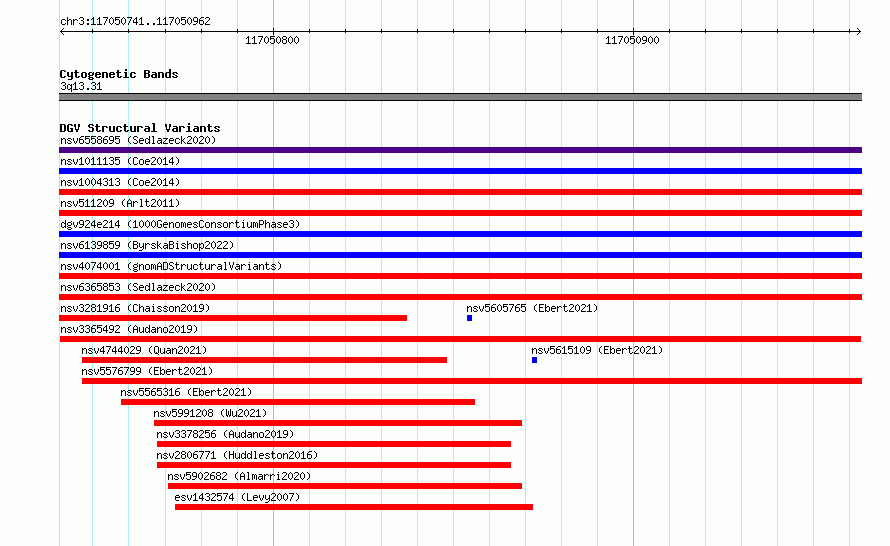The width and height of the screenshot is (890, 546).
Task: Click the red nsv3281916 variant bar
Action: coord(233,318)
